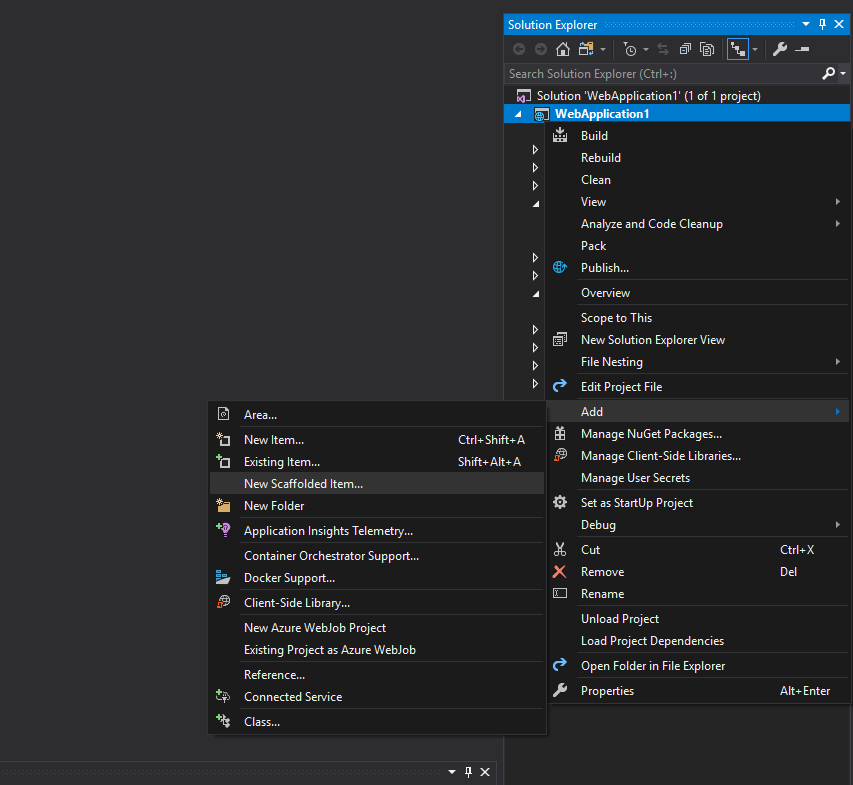The image size is (853, 785).
Task: Open the Debug submenu
Action: pyautogui.click(x=699, y=525)
